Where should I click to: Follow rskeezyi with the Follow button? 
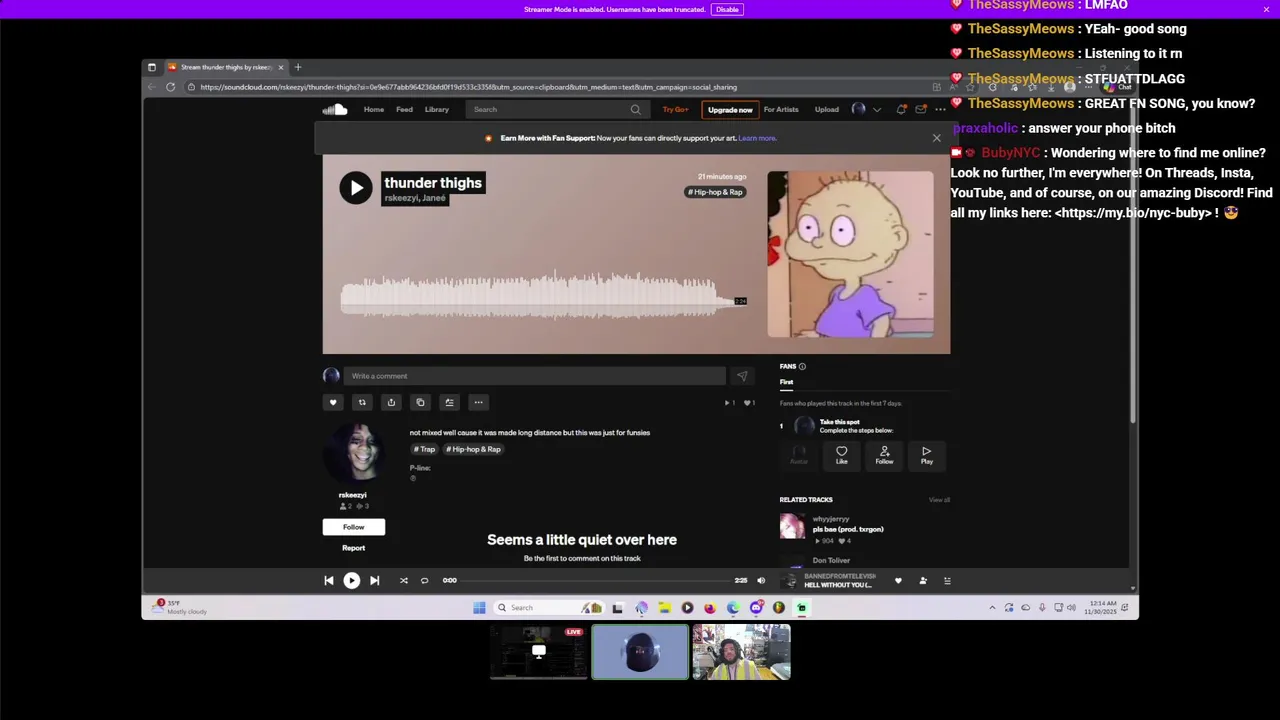tap(354, 527)
